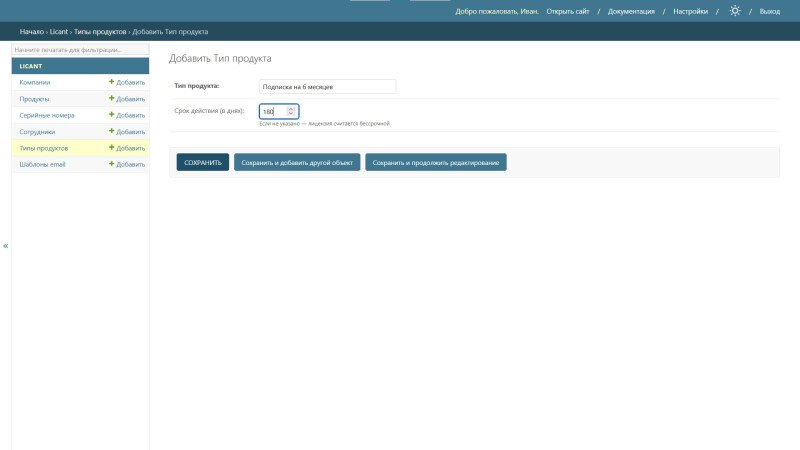
Task: Click the sidebar filter search box
Action: point(80,49)
